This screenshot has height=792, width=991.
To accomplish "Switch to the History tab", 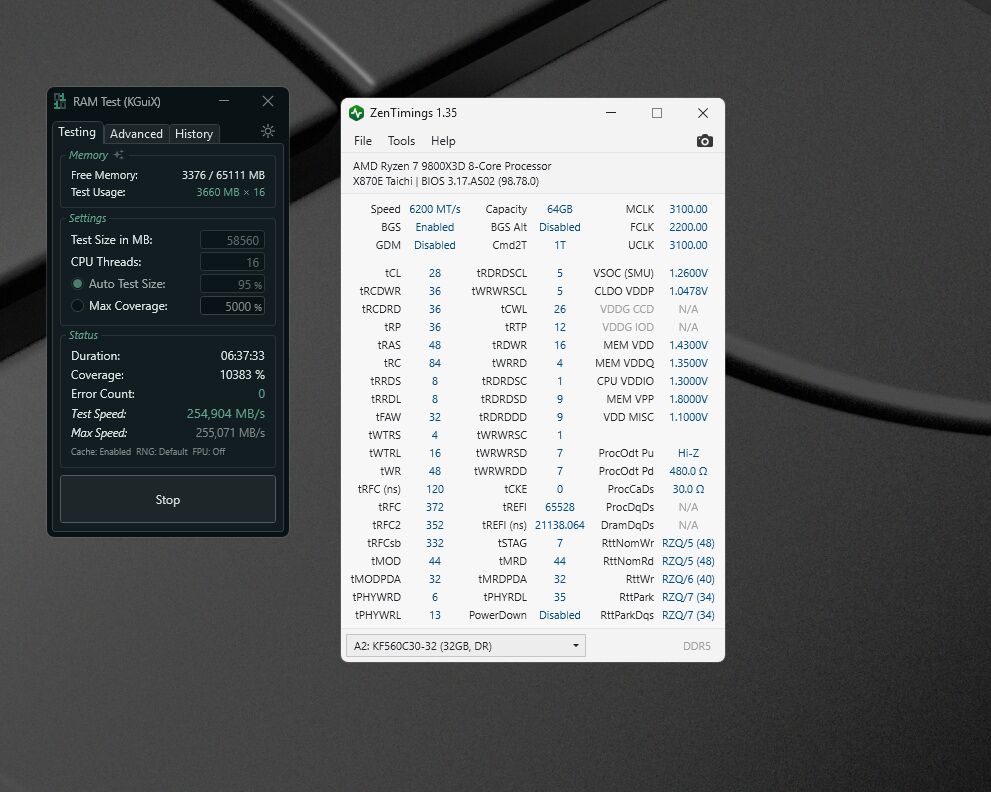I will 194,133.
